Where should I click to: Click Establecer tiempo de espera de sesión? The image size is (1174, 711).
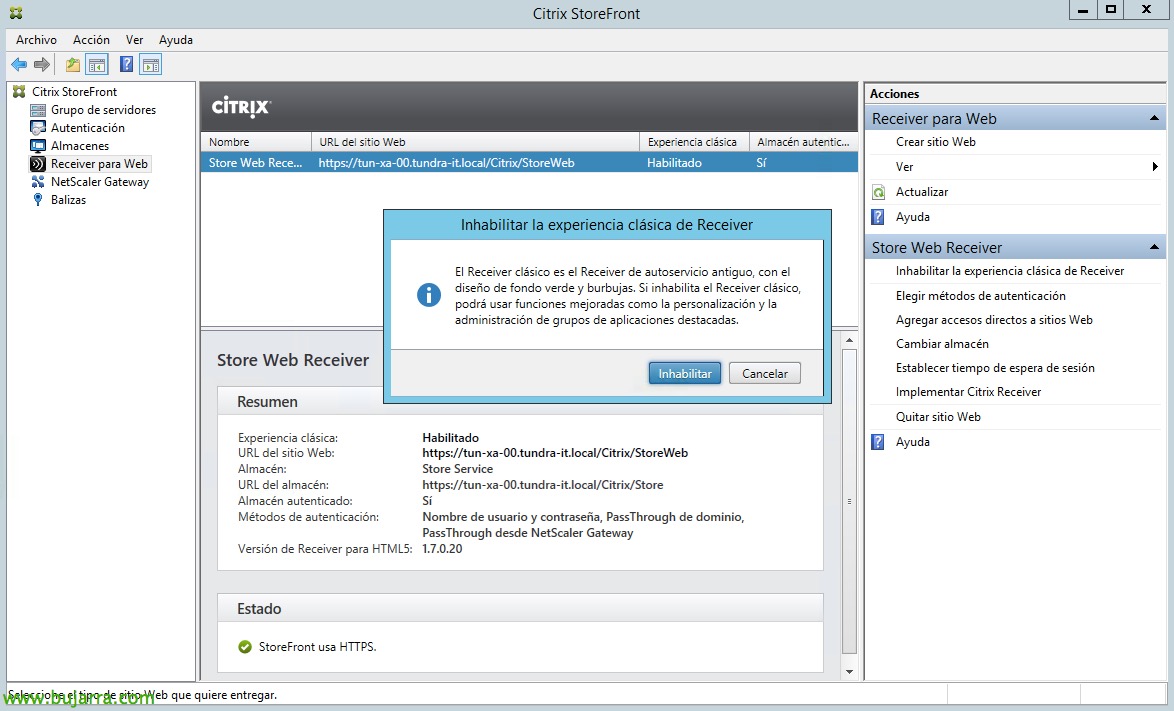[995, 368]
